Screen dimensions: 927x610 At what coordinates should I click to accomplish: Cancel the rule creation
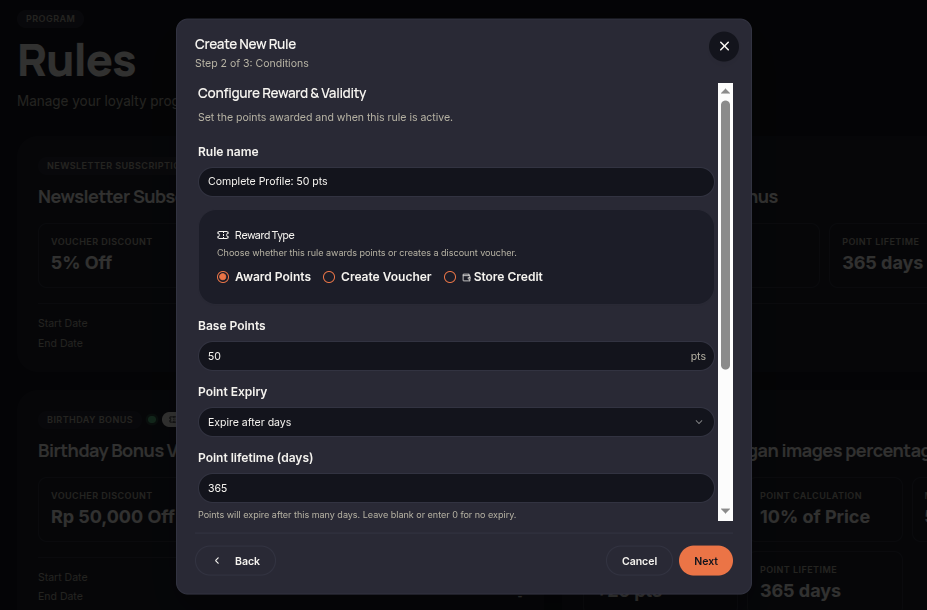[x=639, y=560]
